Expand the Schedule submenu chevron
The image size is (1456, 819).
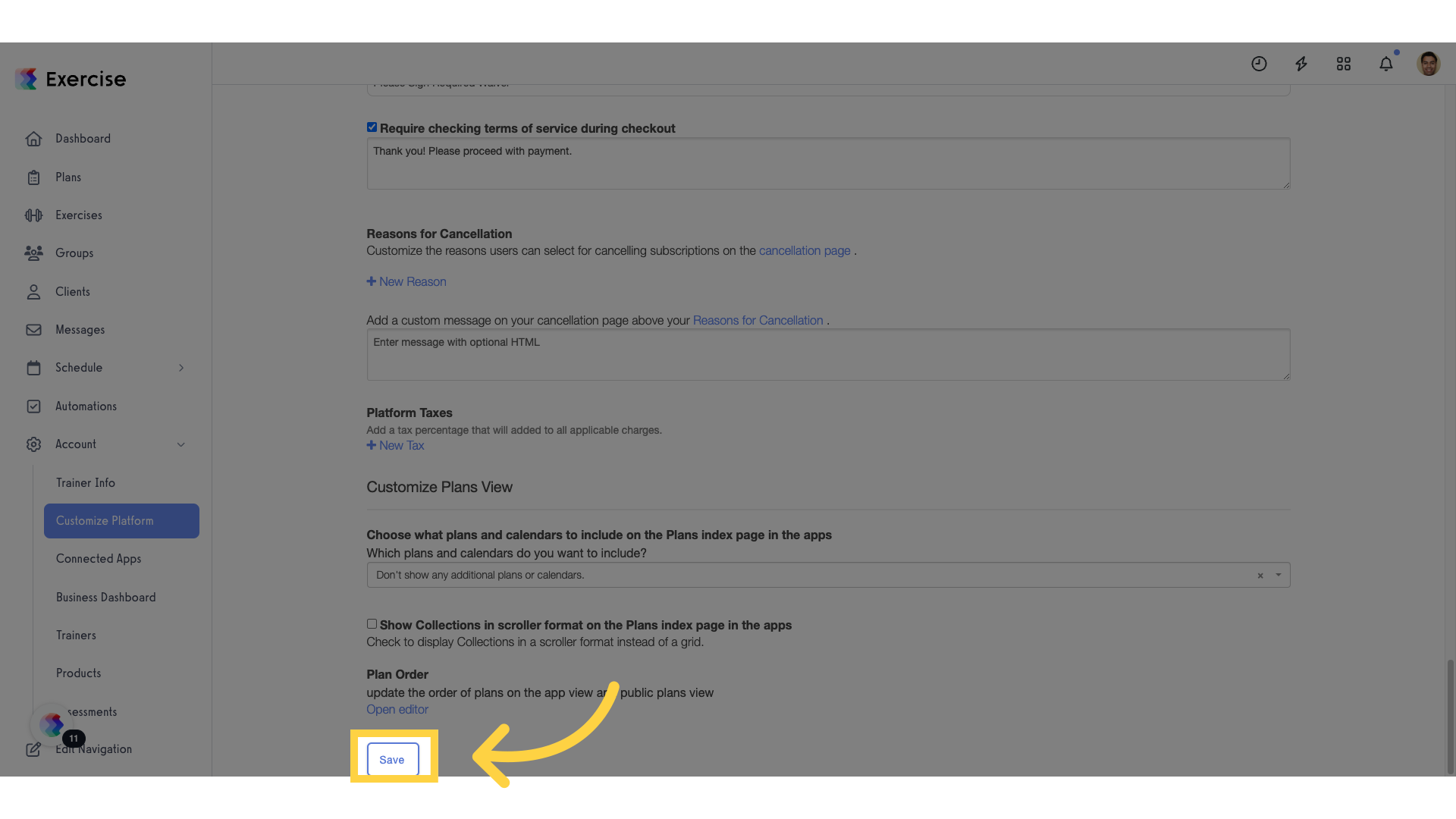(x=181, y=368)
